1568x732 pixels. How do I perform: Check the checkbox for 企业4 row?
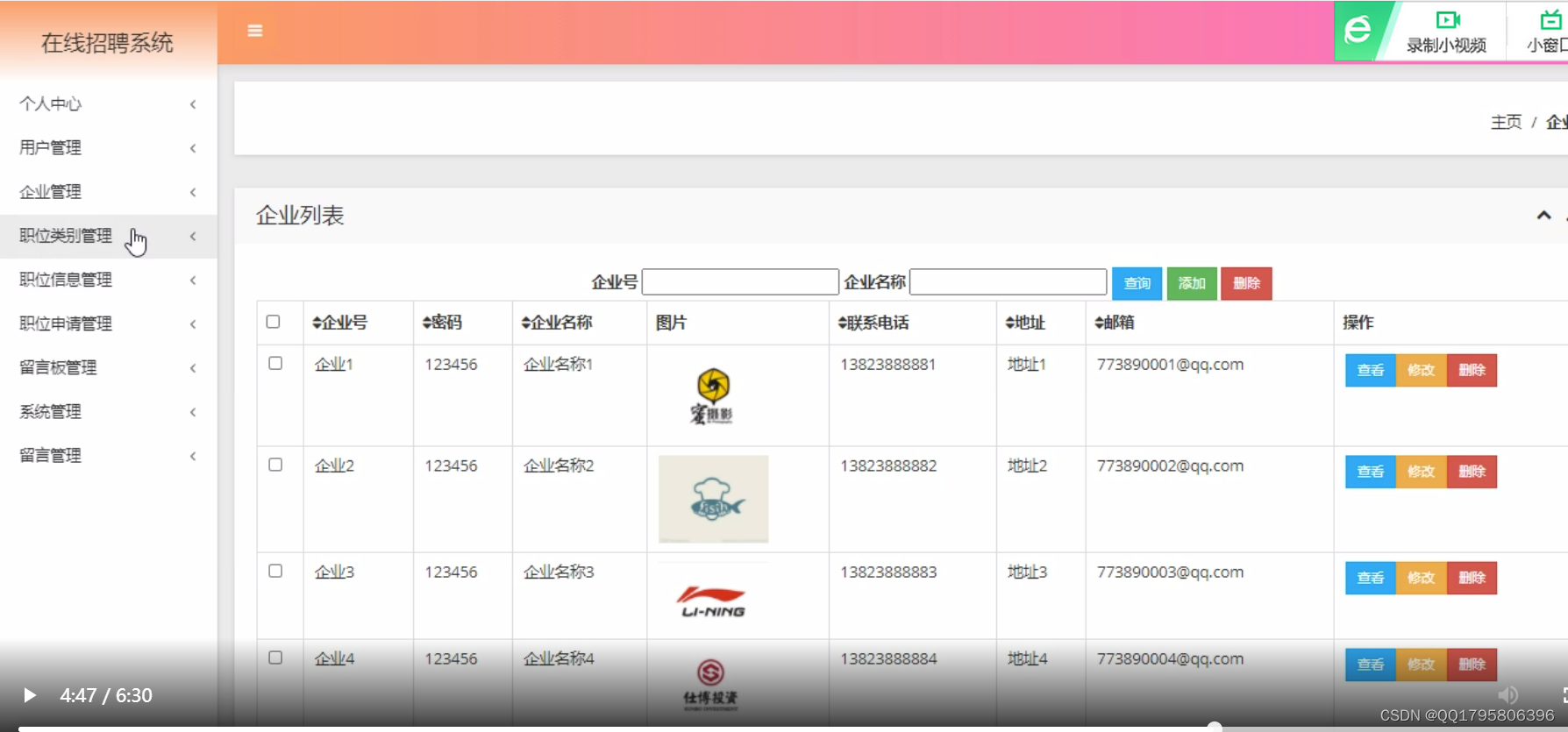(x=275, y=657)
